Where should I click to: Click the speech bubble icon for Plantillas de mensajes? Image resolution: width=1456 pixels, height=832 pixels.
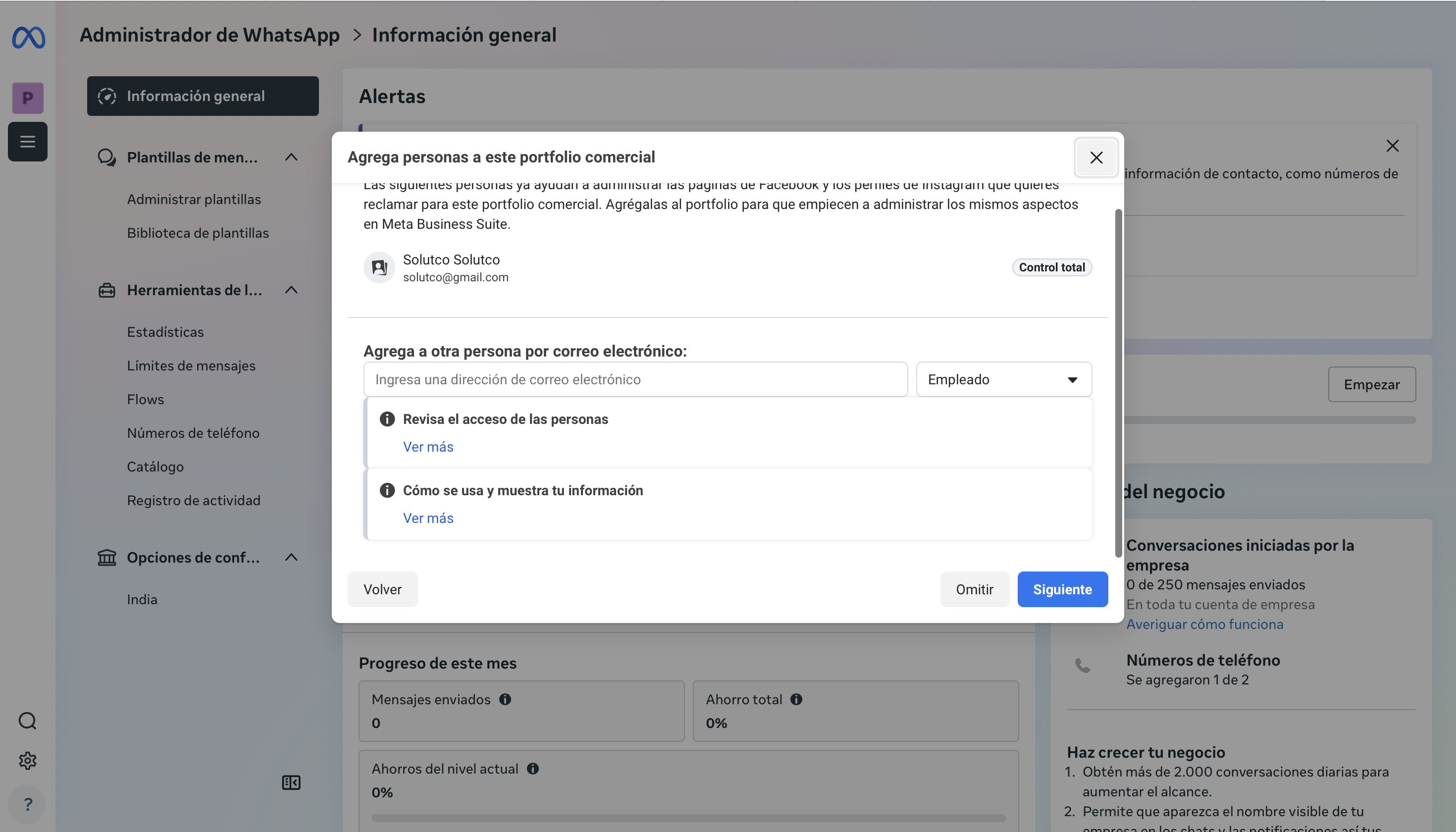tap(106, 157)
